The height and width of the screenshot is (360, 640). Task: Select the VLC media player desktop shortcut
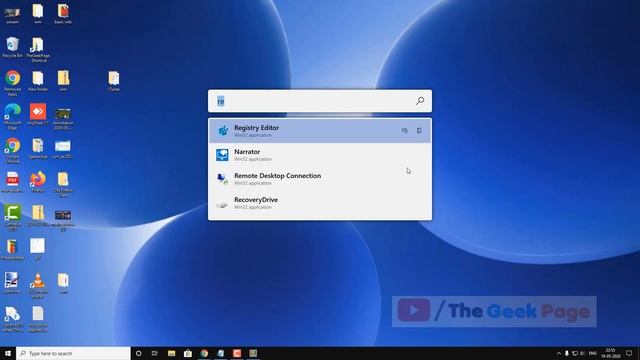point(38,285)
